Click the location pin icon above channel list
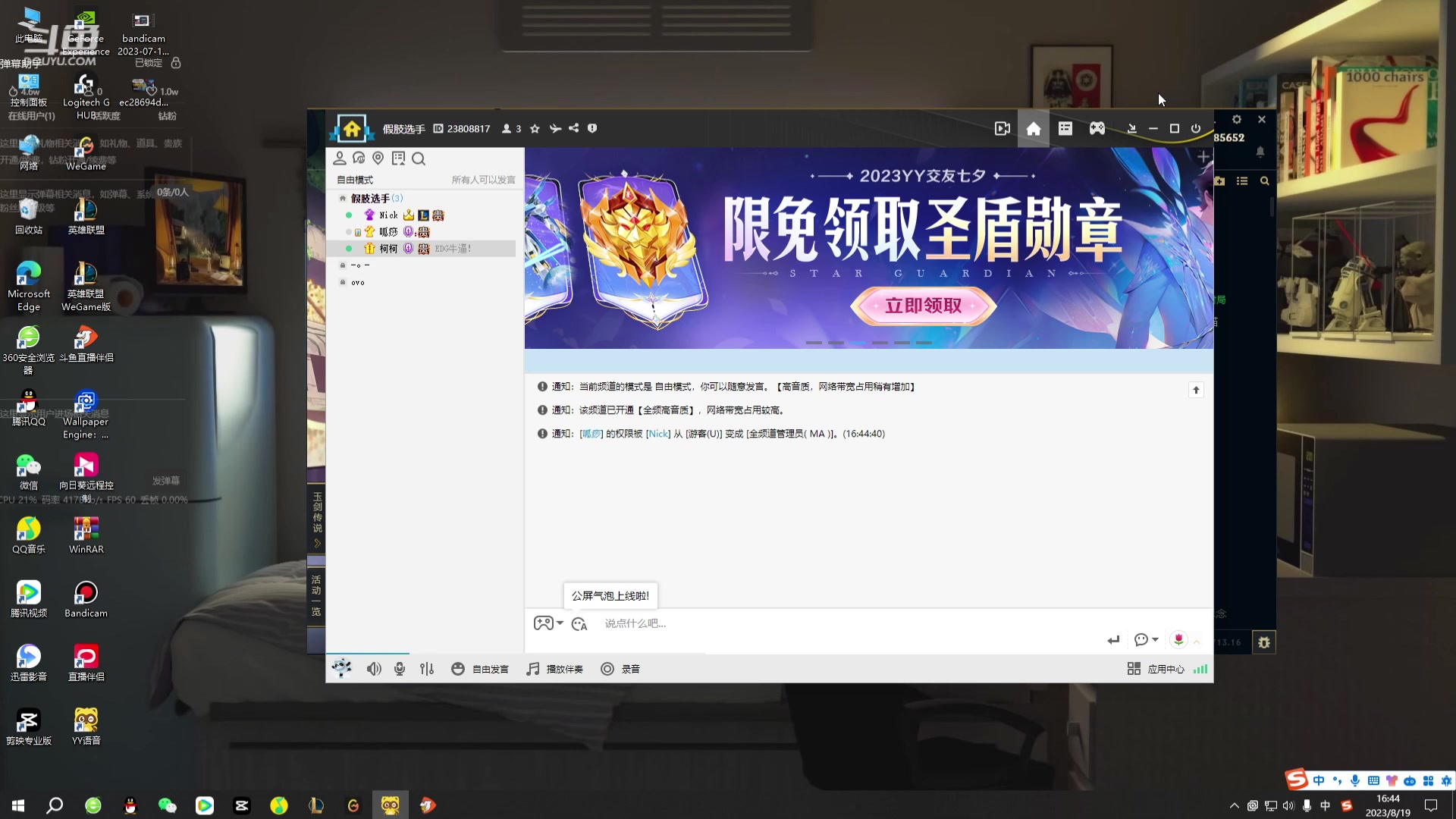 click(378, 158)
